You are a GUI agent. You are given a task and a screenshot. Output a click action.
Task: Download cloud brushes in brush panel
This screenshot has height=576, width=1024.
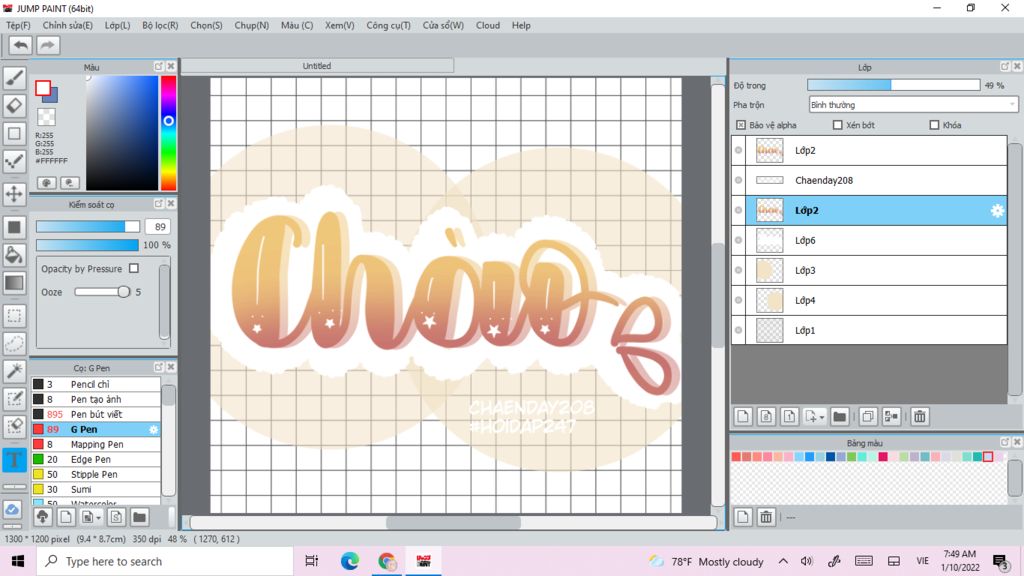pyautogui.click(x=42, y=517)
